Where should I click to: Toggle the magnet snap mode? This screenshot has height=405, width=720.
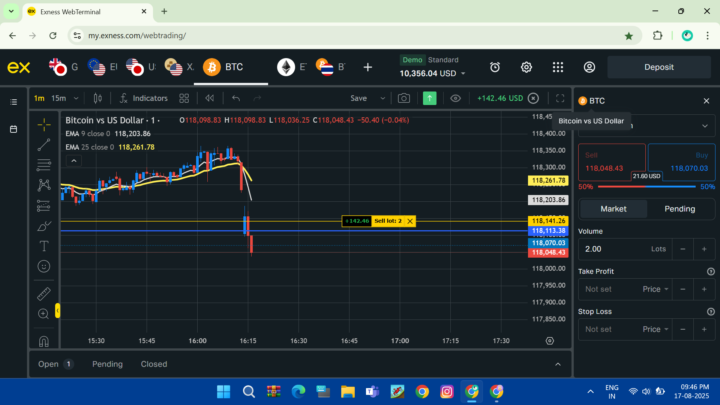click(44, 341)
